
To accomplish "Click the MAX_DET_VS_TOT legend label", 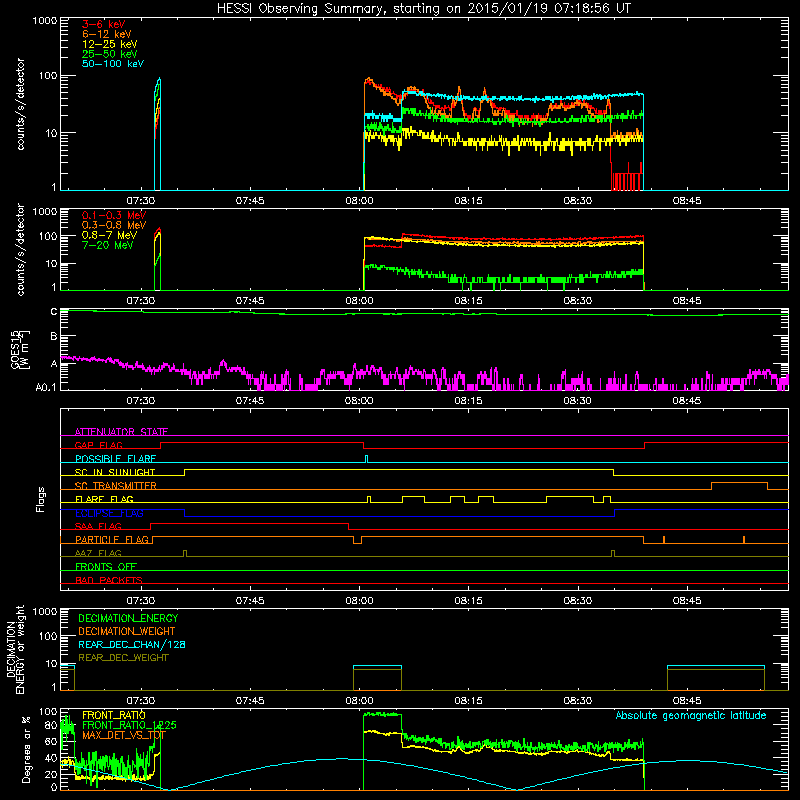I will pyautogui.click(x=124, y=735).
